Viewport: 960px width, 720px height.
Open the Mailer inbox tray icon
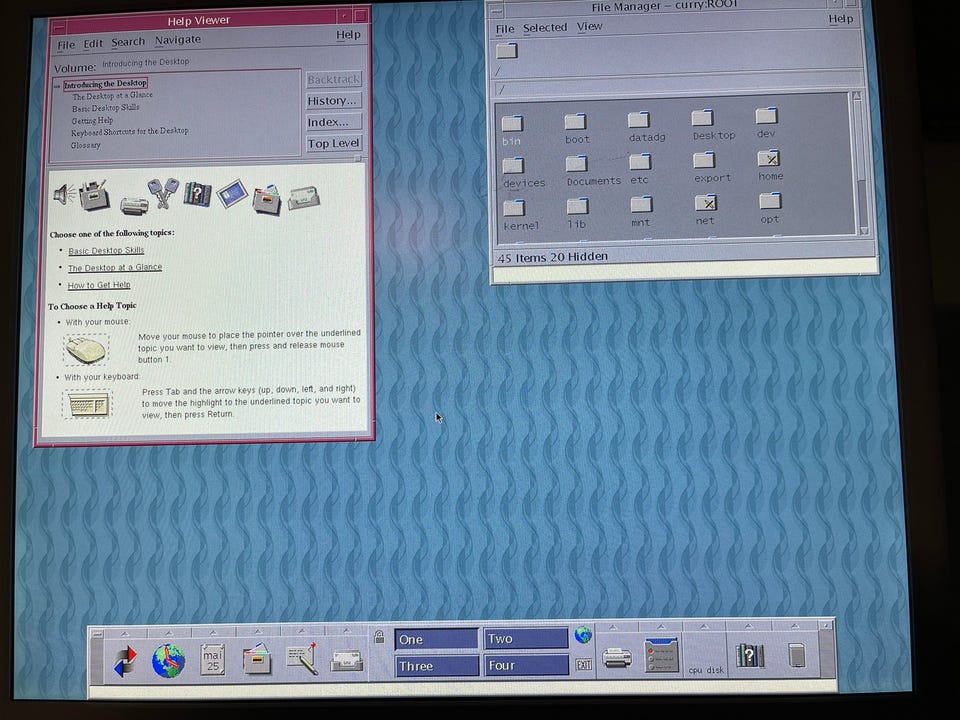point(347,661)
